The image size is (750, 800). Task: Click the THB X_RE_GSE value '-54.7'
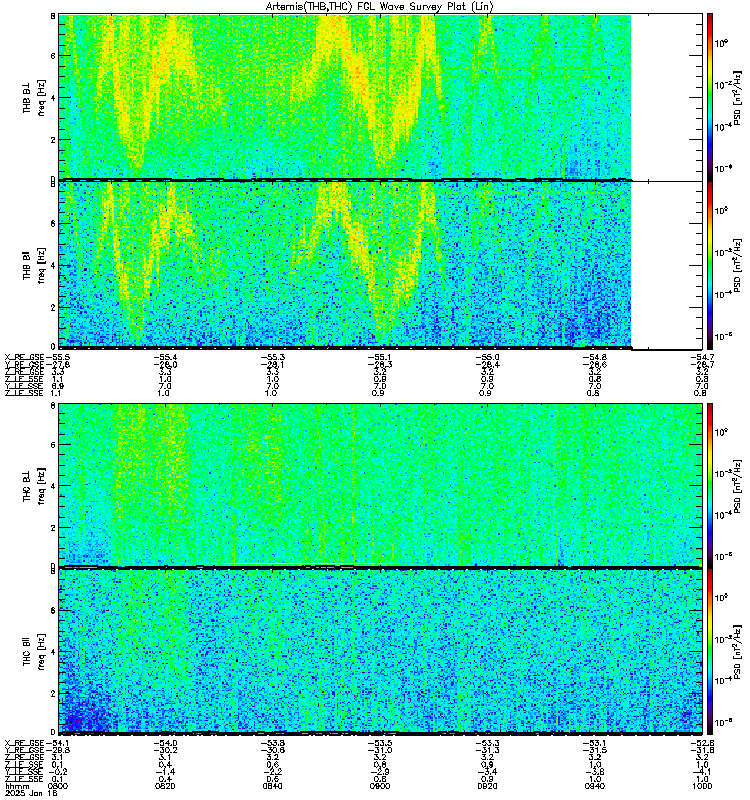click(702, 357)
